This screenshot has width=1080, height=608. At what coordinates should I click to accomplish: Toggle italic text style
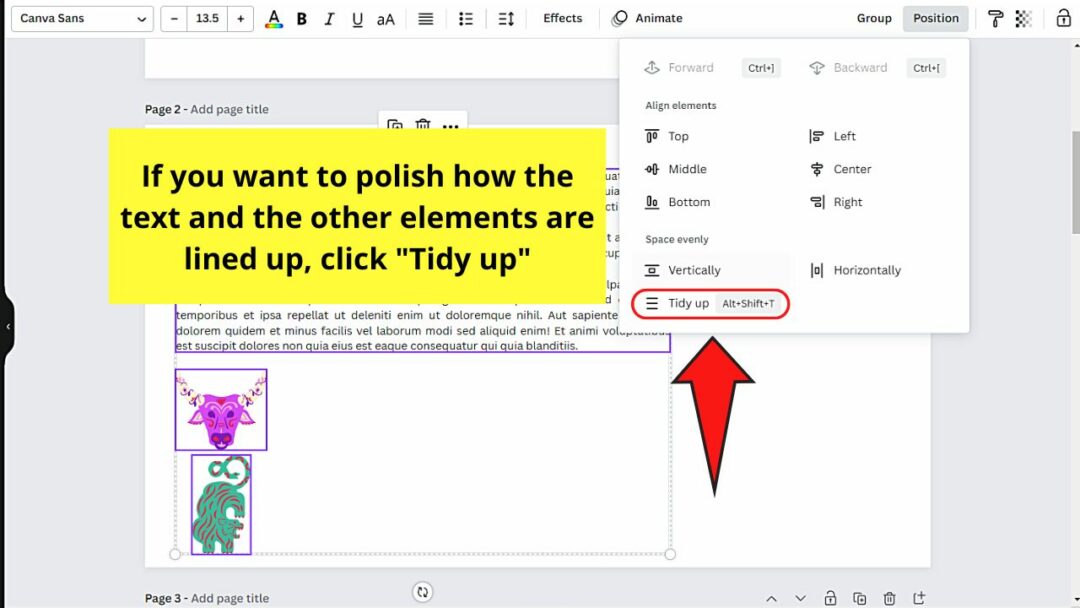[330, 19]
